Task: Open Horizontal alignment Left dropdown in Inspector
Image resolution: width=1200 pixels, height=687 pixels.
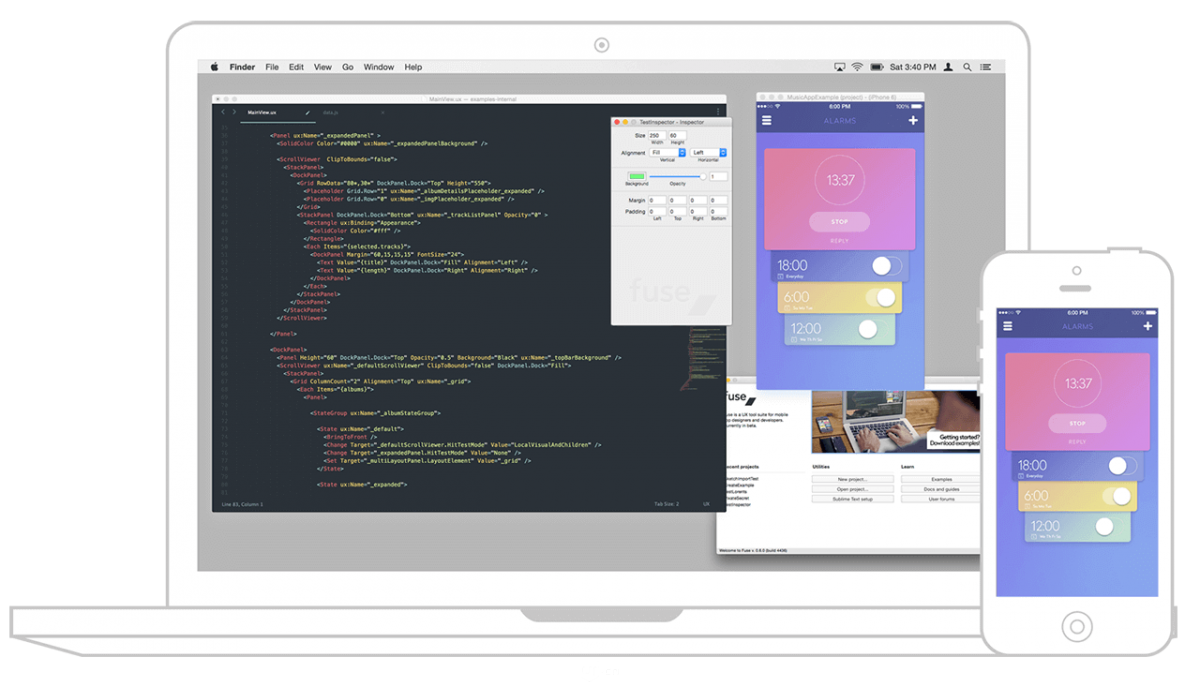Action: 708,153
